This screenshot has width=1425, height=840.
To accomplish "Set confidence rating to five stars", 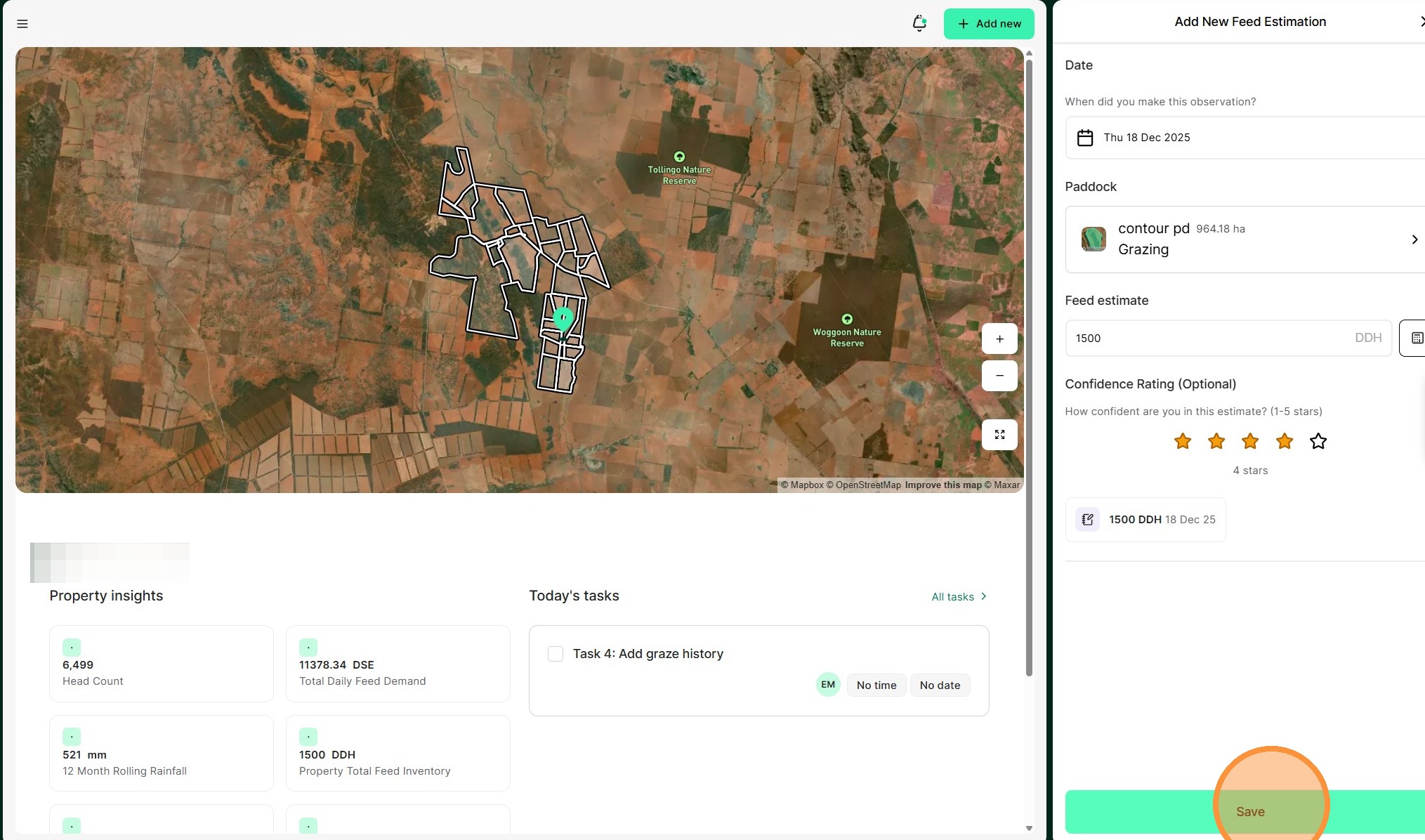I will click(1318, 441).
